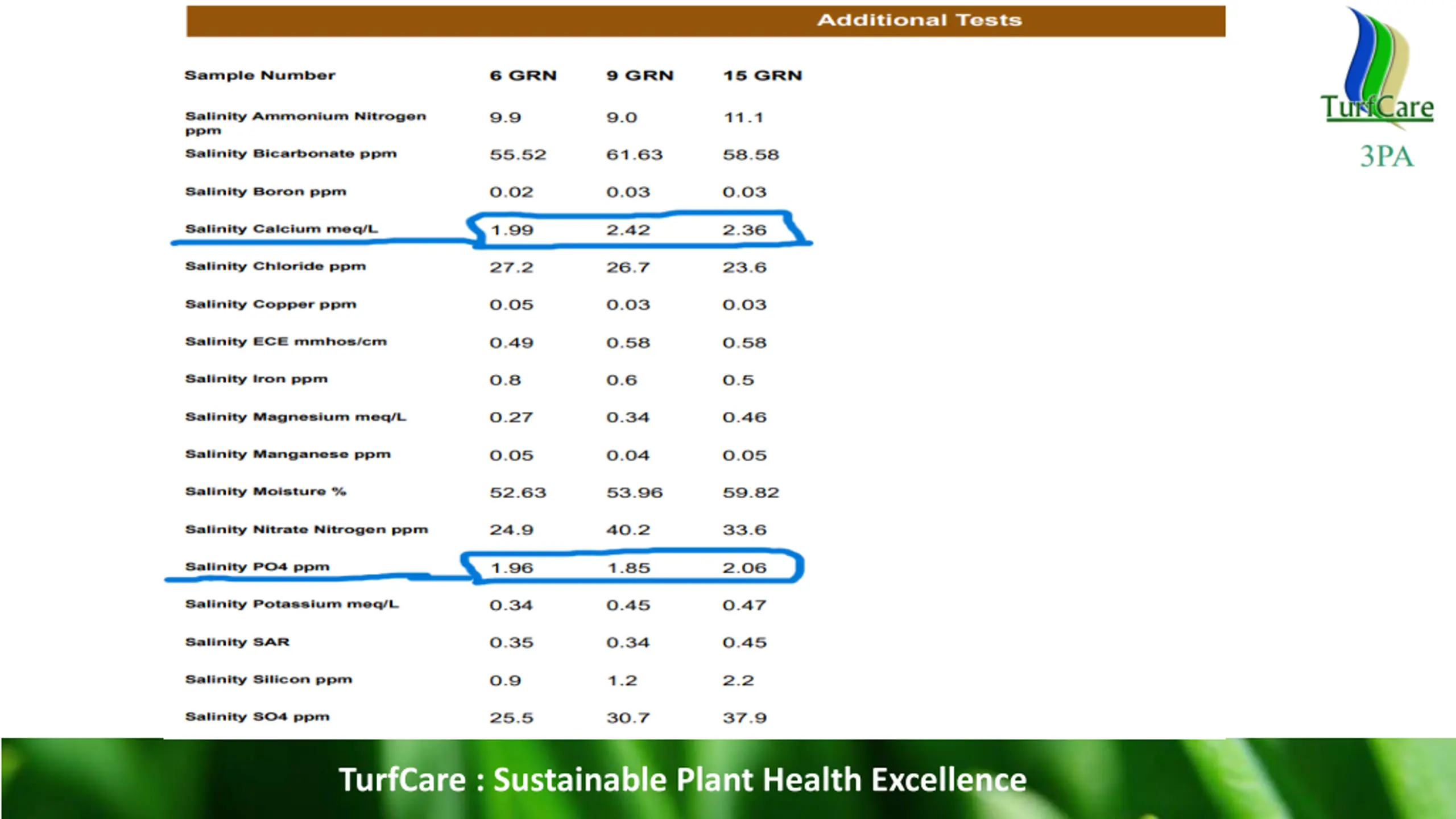This screenshot has height=819, width=1456.
Task: Select Magnesium value 0.46
Action: pyautogui.click(x=744, y=417)
